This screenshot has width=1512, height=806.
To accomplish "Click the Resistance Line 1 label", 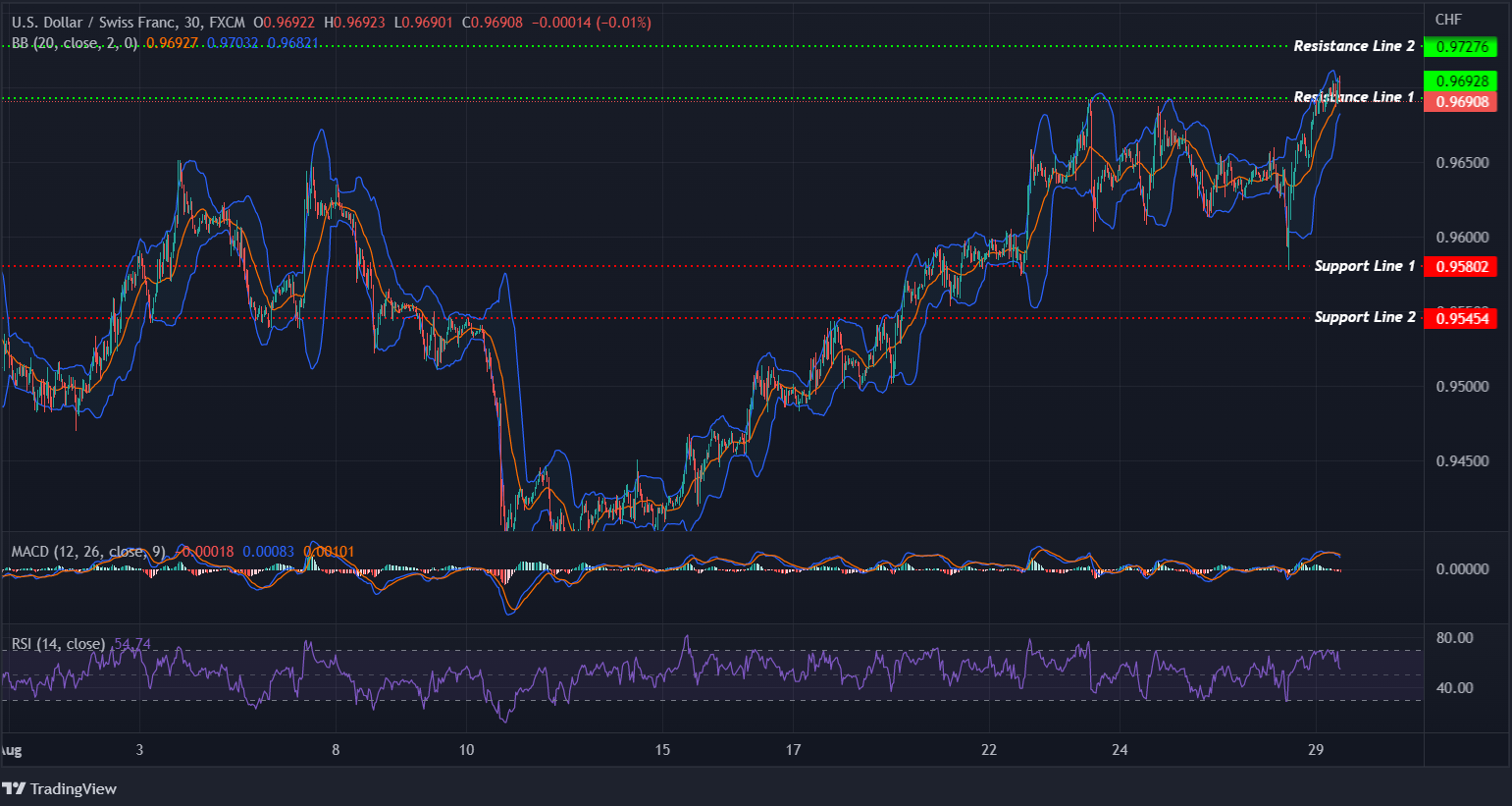I will (1354, 96).
